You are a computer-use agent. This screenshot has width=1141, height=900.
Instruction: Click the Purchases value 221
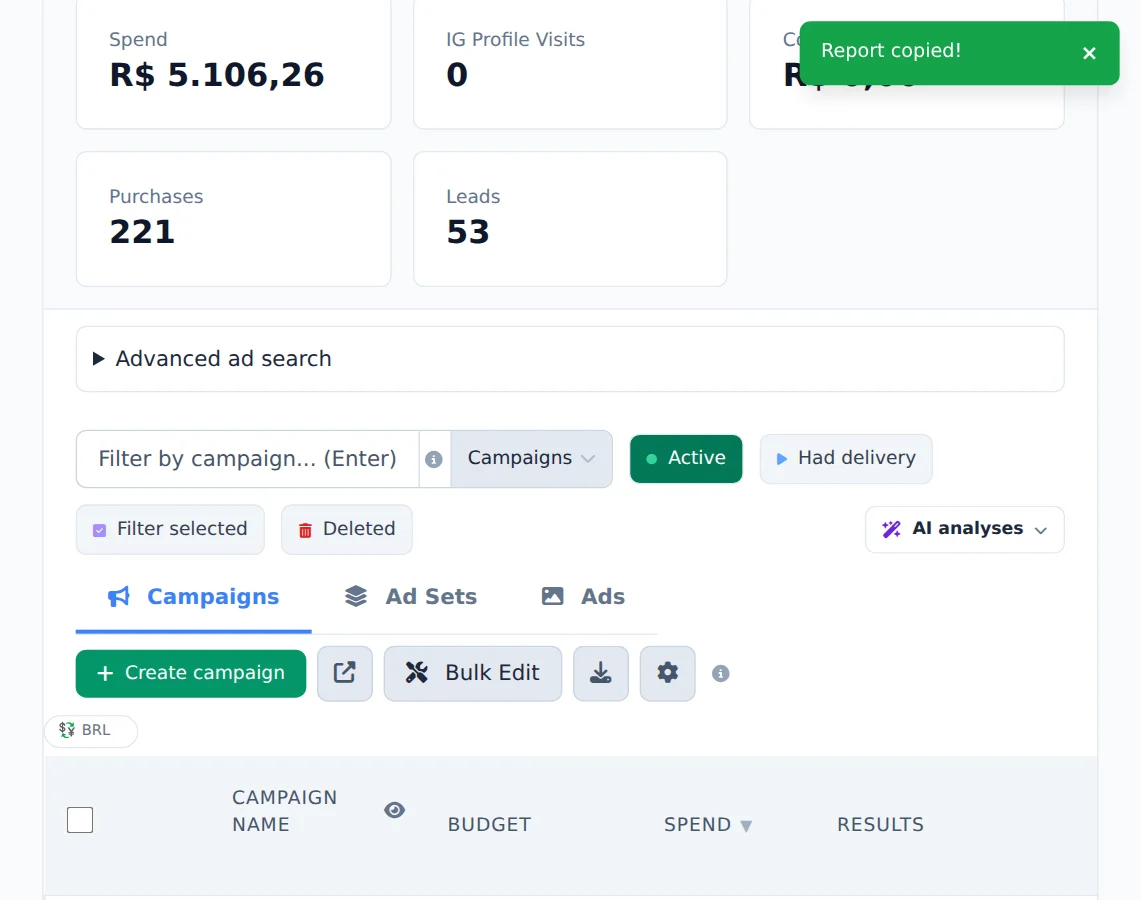[x=142, y=232]
